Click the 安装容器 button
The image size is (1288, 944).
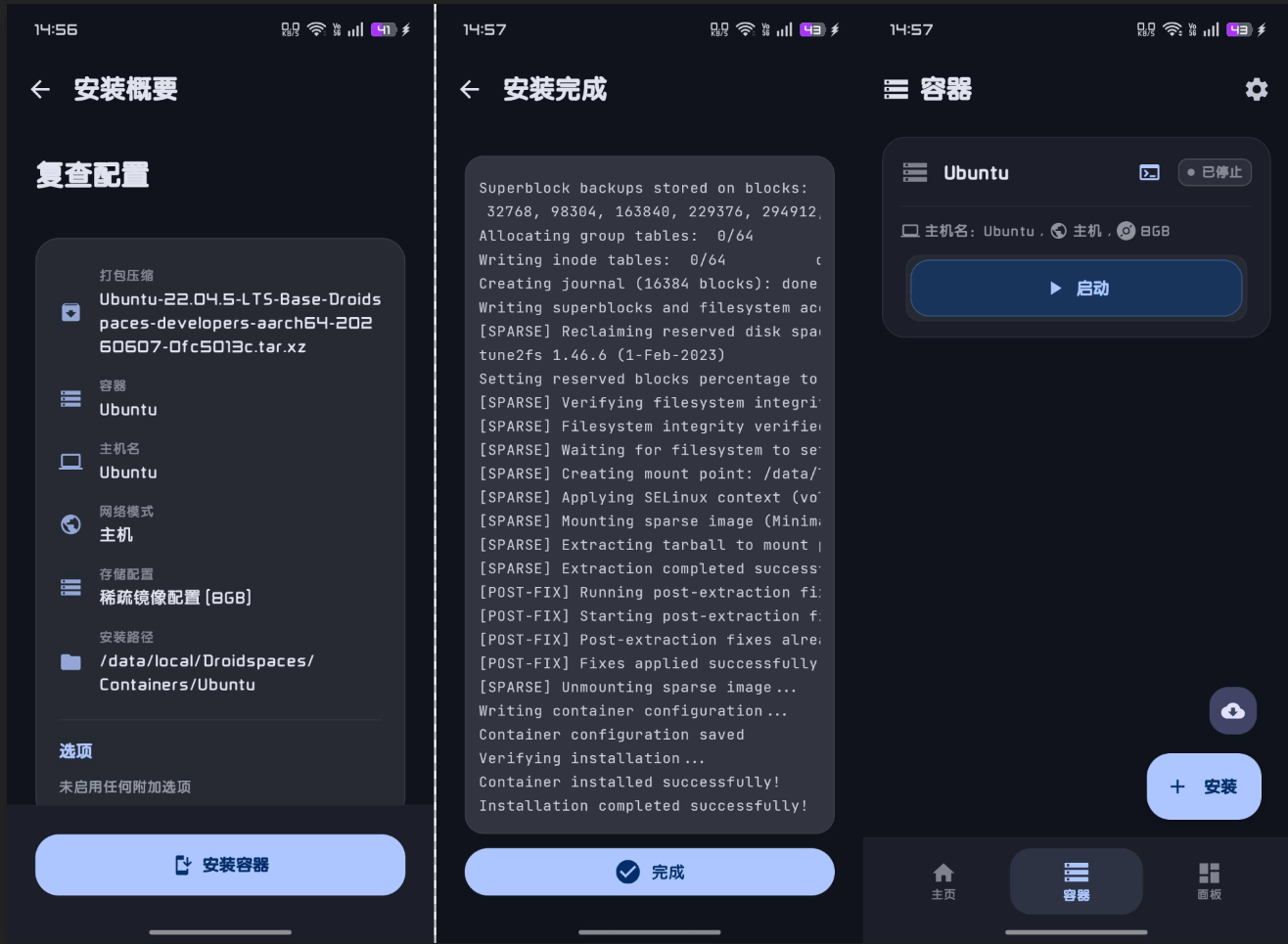pyautogui.click(x=220, y=865)
